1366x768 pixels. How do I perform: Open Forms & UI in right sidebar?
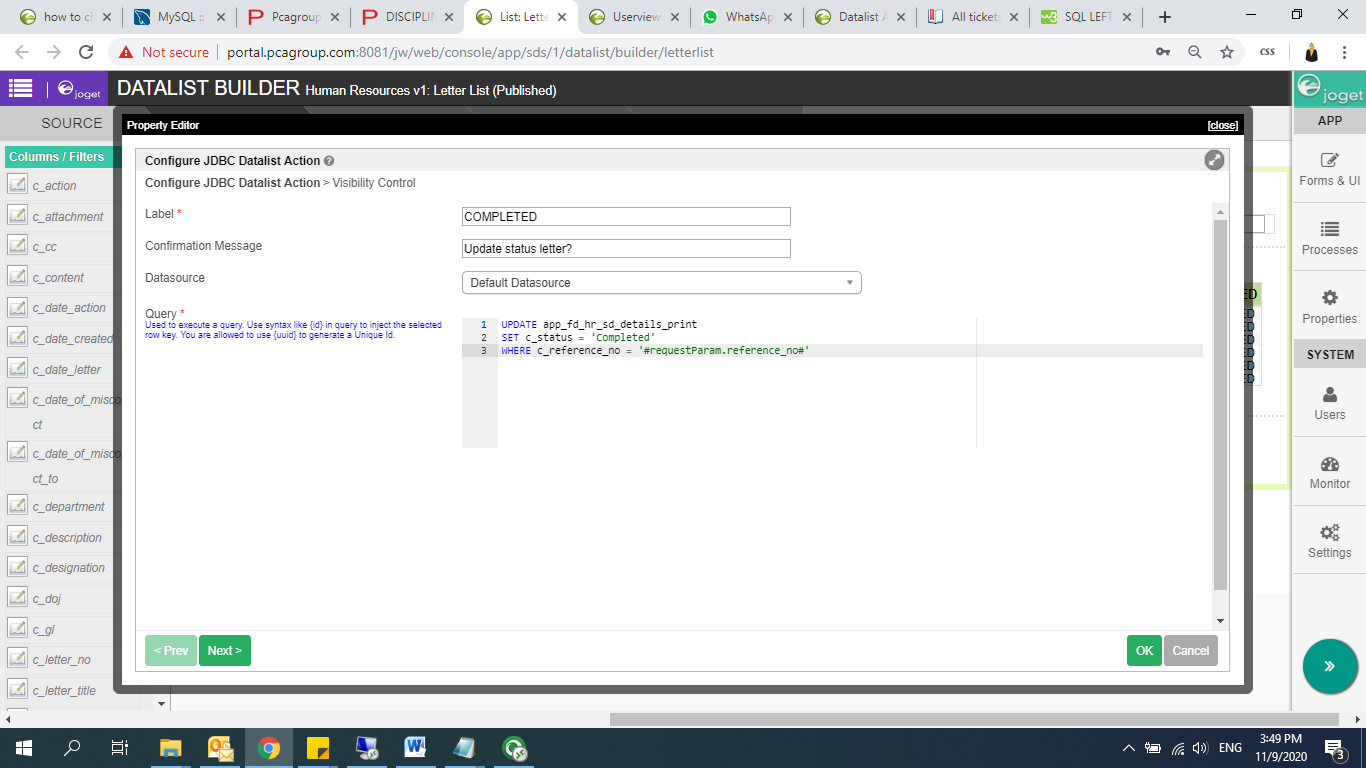tap(1329, 169)
